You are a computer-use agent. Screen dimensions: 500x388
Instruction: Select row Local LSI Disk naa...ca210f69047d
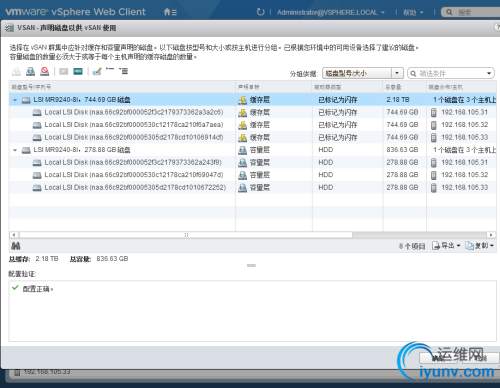pos(253,175)
